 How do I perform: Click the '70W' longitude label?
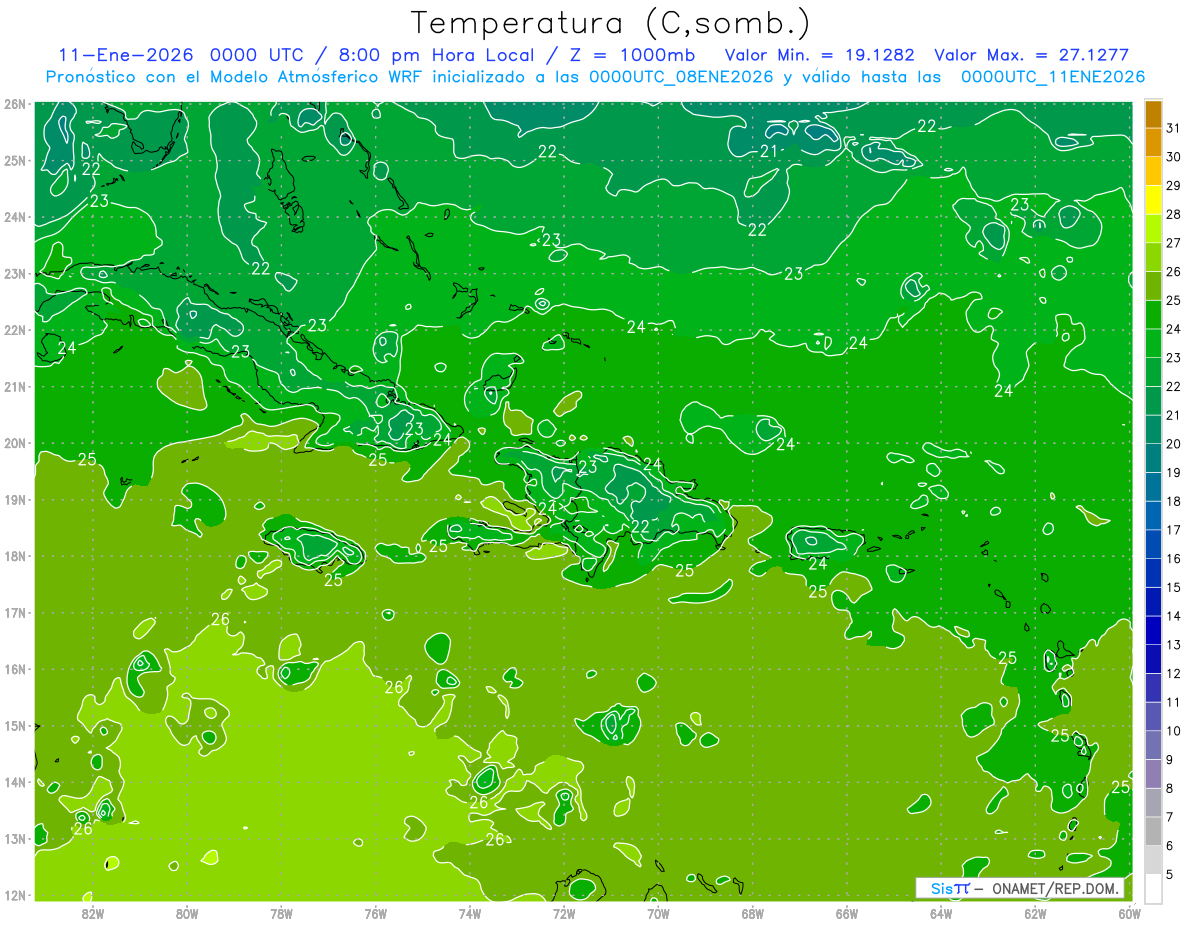click(x=658, y=913)
